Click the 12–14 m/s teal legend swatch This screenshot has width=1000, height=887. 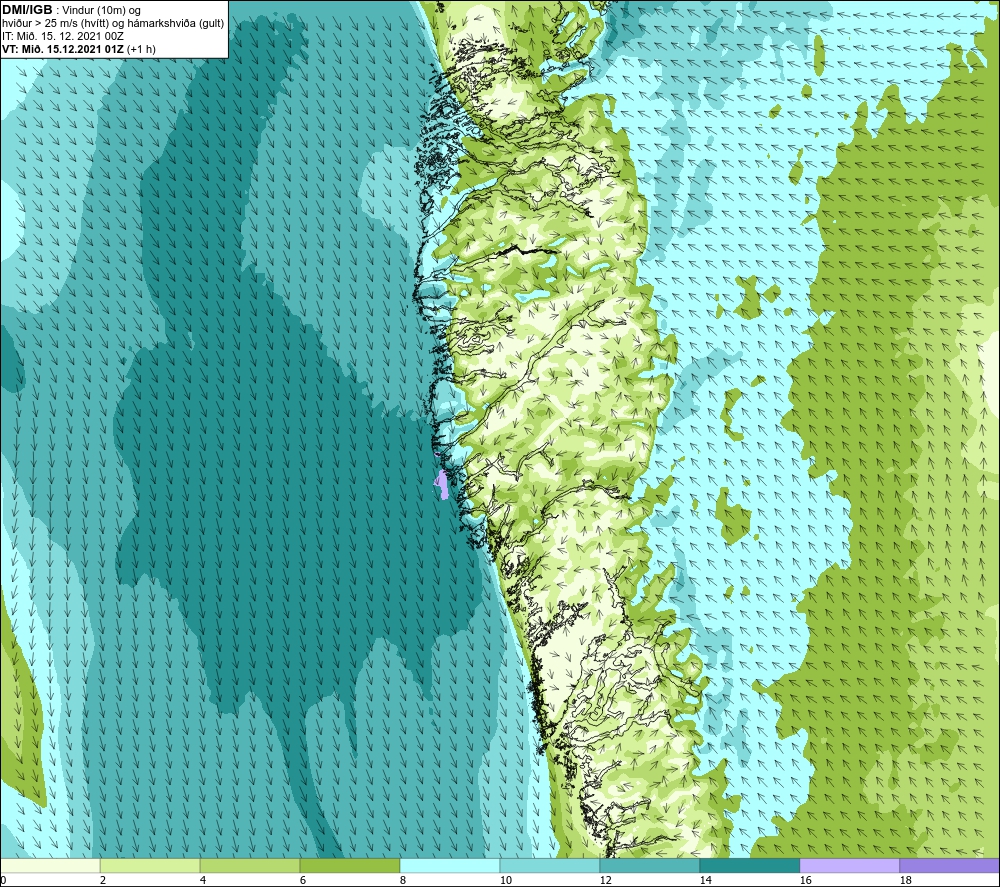click(649, 865)
